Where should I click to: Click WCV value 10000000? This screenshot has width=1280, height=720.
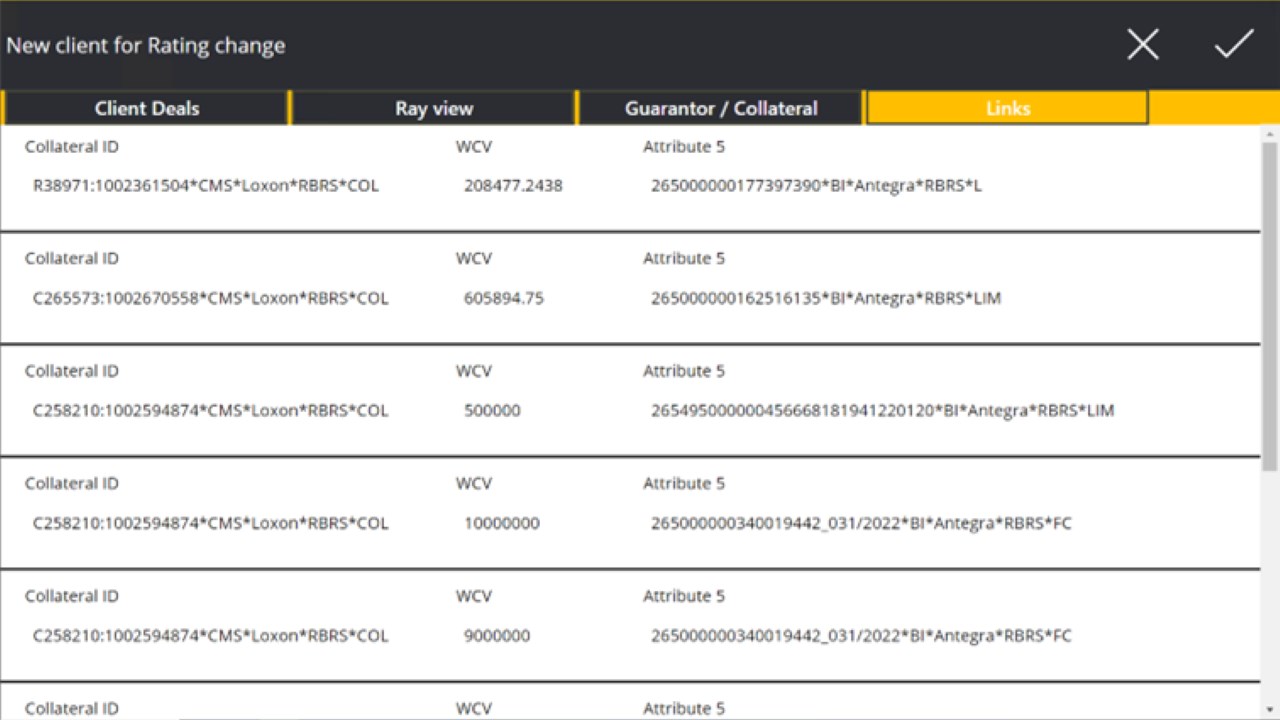click(502, 523)
